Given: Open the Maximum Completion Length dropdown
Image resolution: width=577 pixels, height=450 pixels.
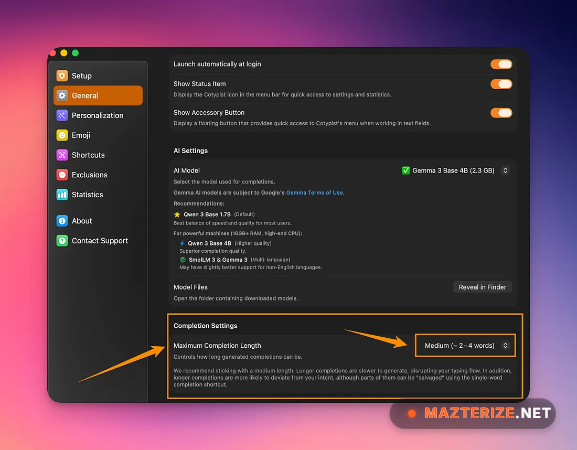Looking at the screenshot, I should click(465, 346).
